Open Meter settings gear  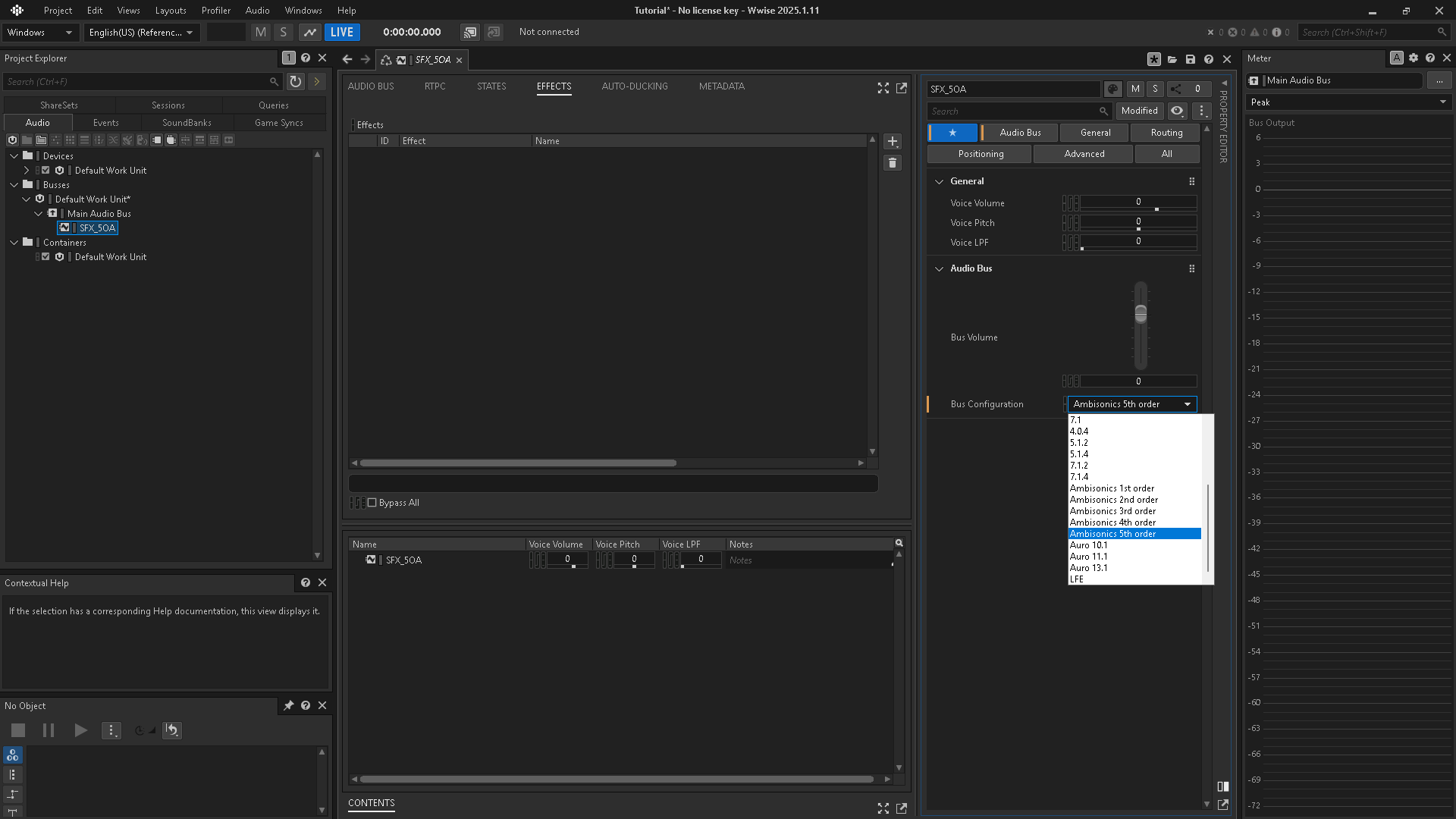(x=1414, y=58)
